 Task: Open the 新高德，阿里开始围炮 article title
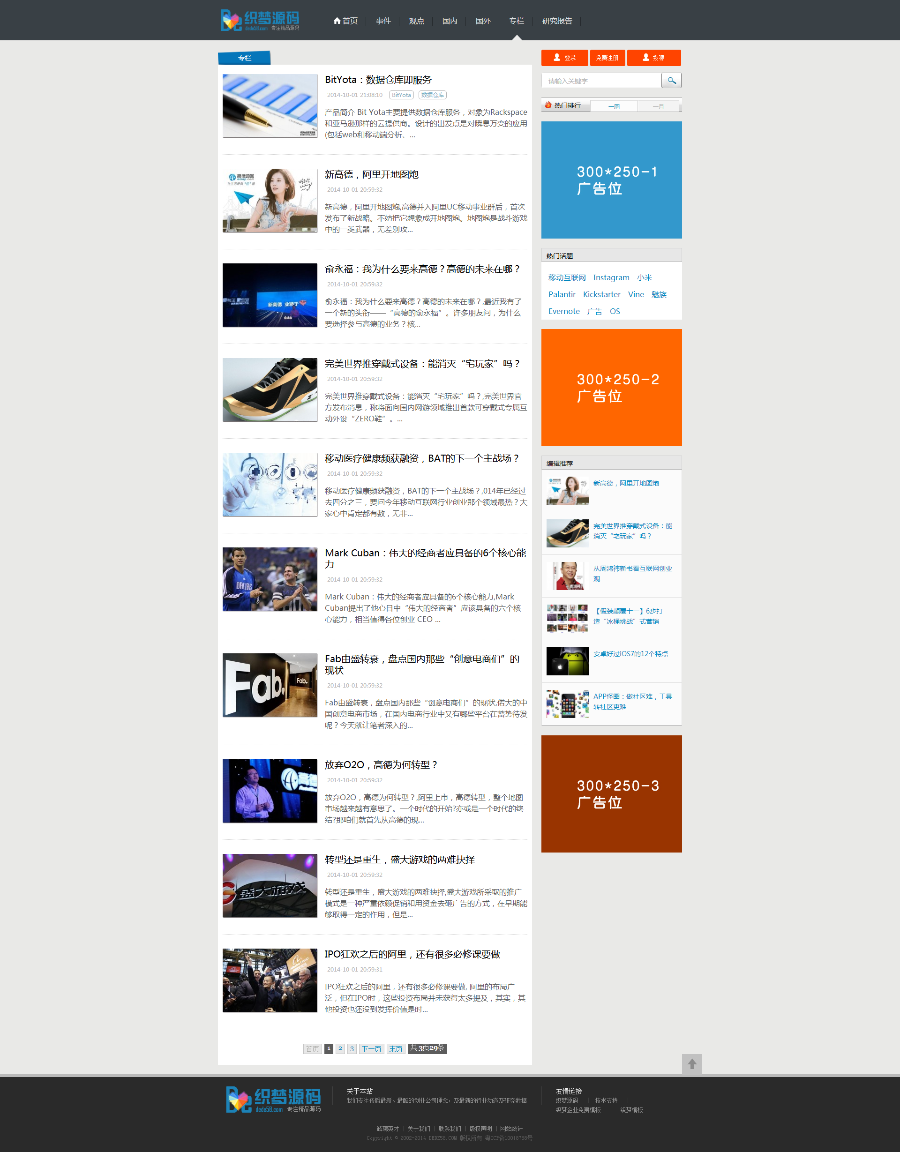coord(372,175)
